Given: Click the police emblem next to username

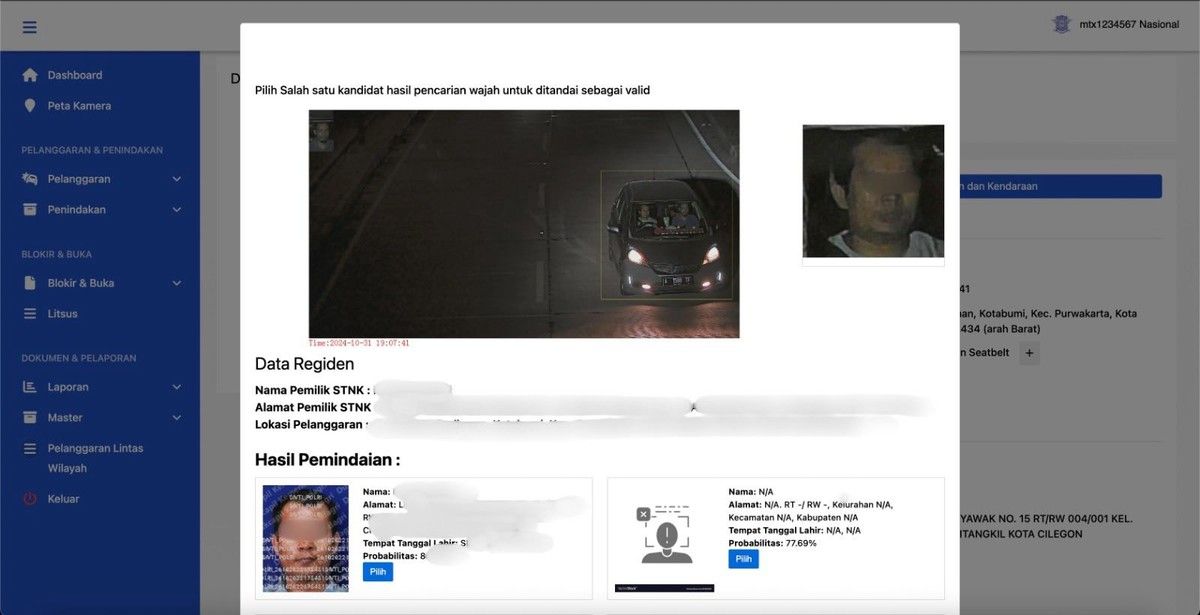Looking at the screenshot, I should [x=1061, y=24].
